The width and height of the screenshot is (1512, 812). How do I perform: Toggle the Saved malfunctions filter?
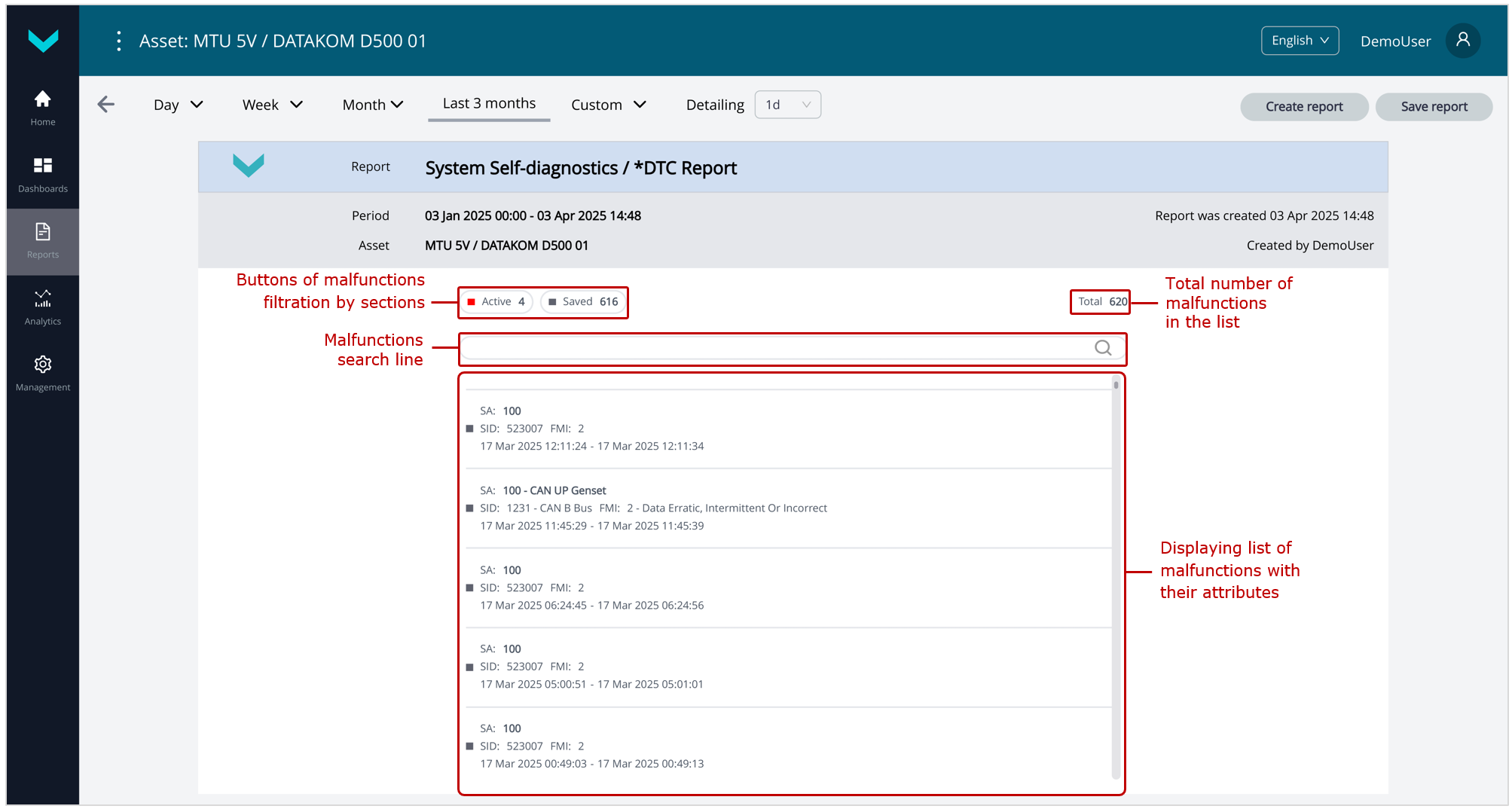coord(584,302)
